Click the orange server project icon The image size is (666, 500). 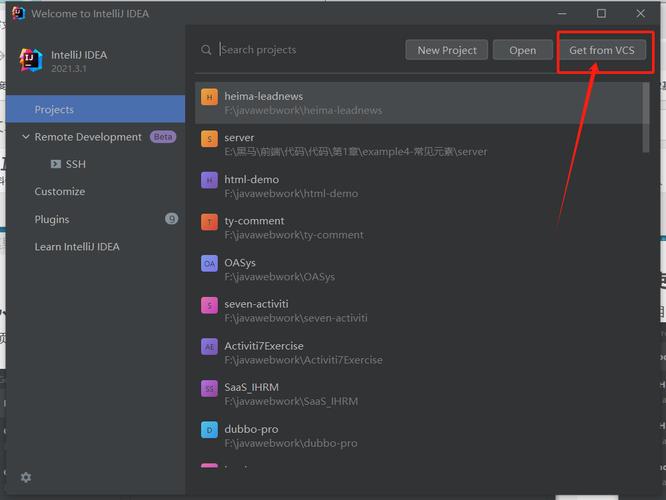tap(209, 139)
